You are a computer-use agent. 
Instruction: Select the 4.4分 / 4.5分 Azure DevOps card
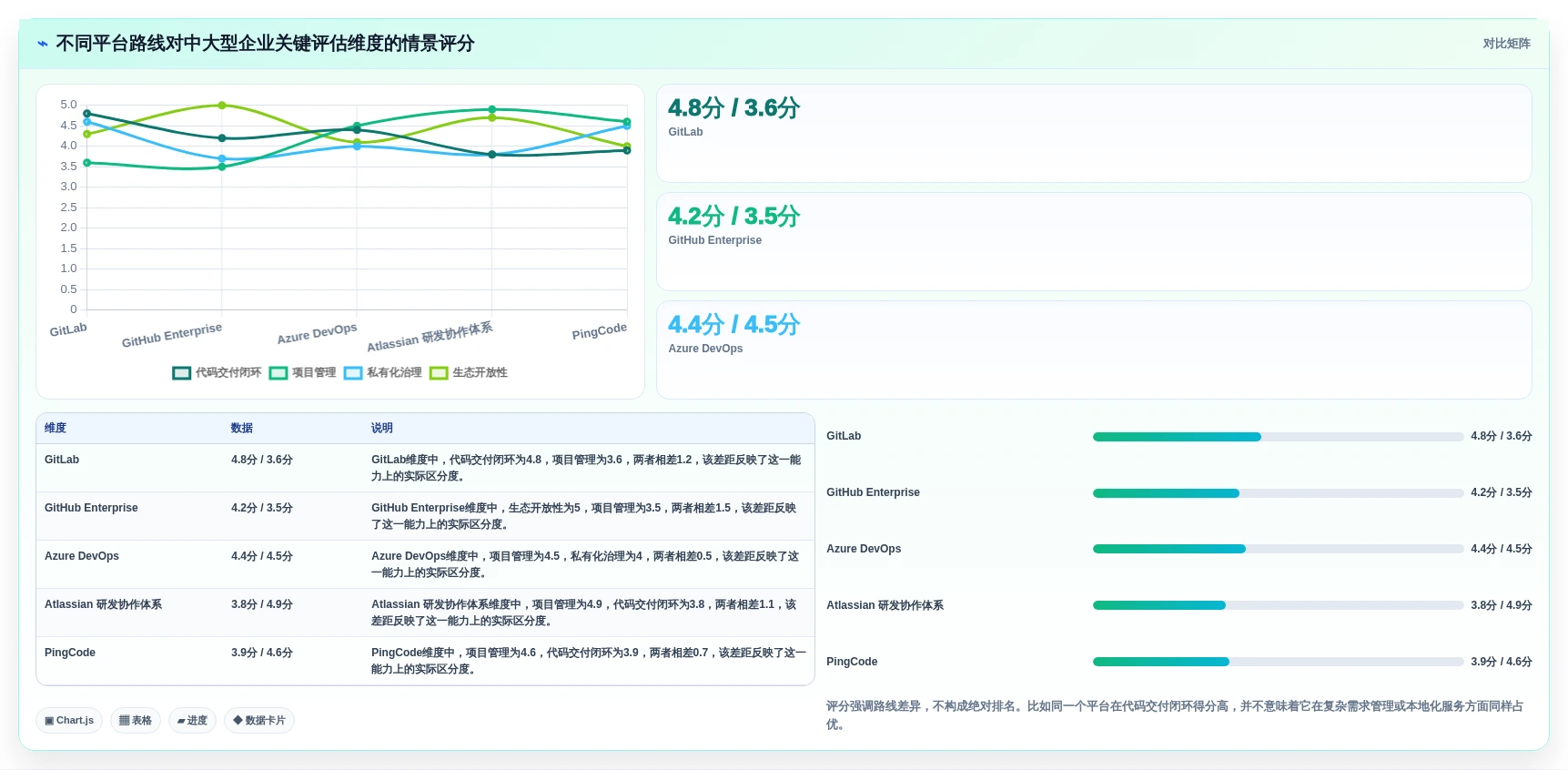(x=1094, y=350)
